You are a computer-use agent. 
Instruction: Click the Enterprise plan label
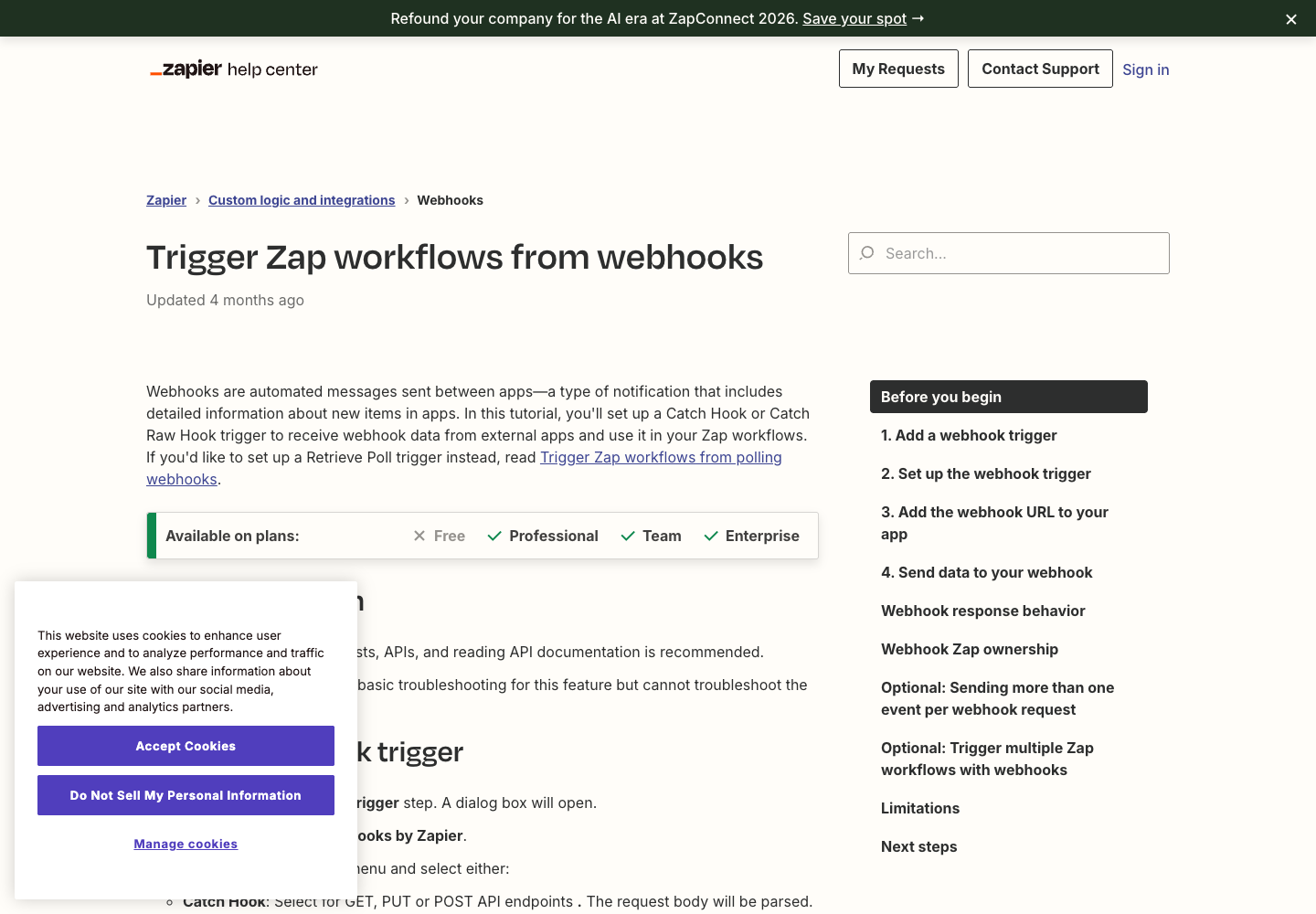(x=762, y=536)
